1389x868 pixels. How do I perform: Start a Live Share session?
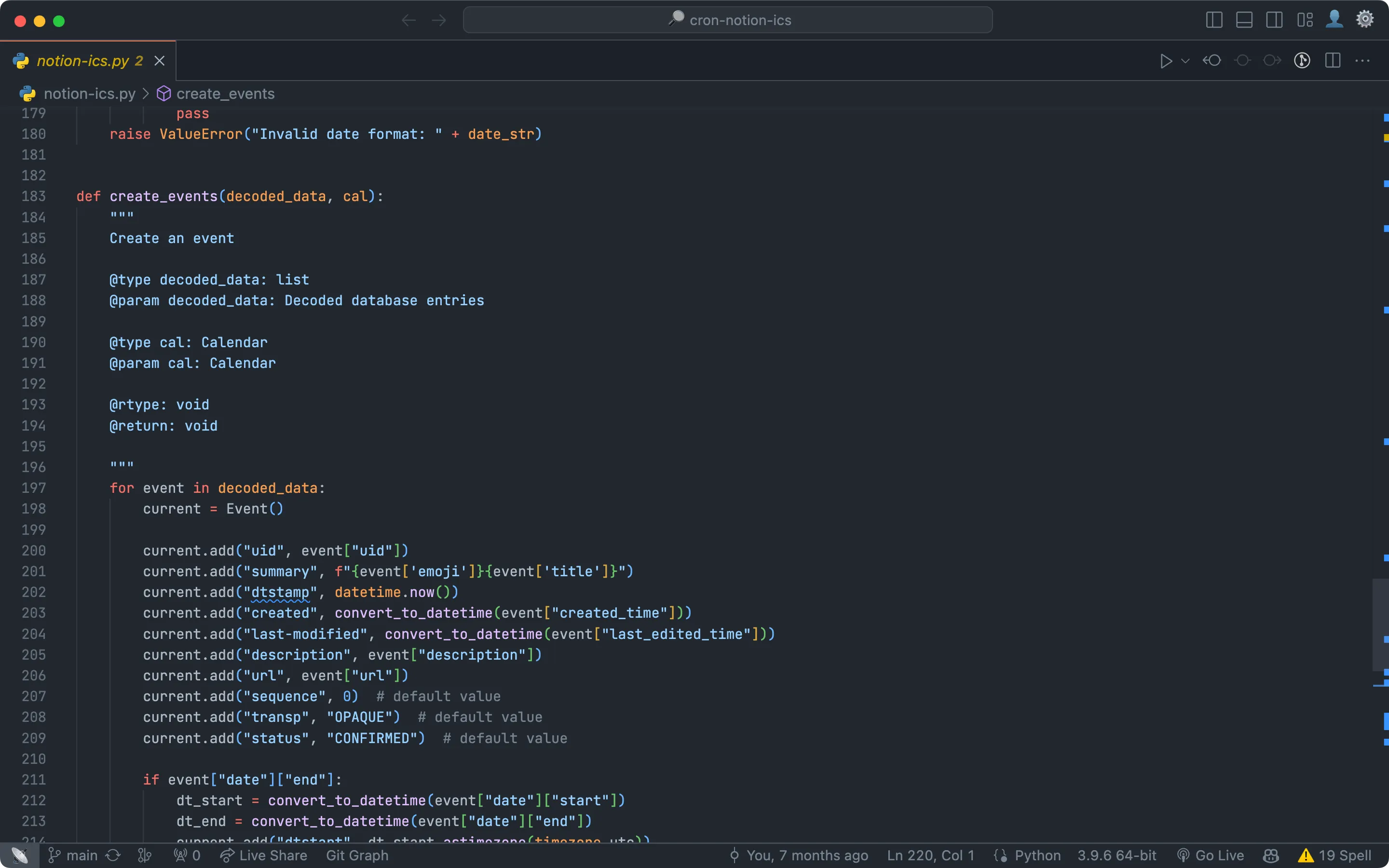[x=264, y=855]
